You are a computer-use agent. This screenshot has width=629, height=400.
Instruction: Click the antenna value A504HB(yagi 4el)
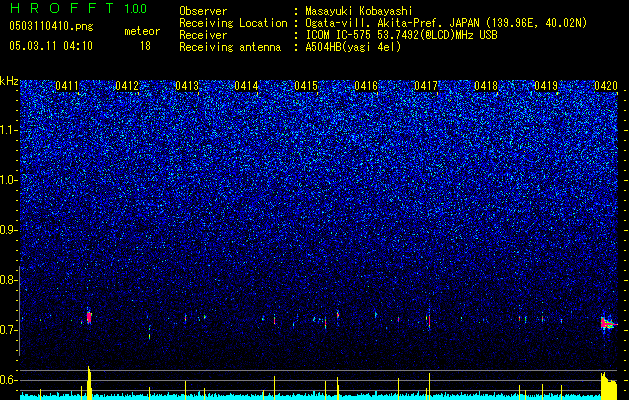(353, 47)
